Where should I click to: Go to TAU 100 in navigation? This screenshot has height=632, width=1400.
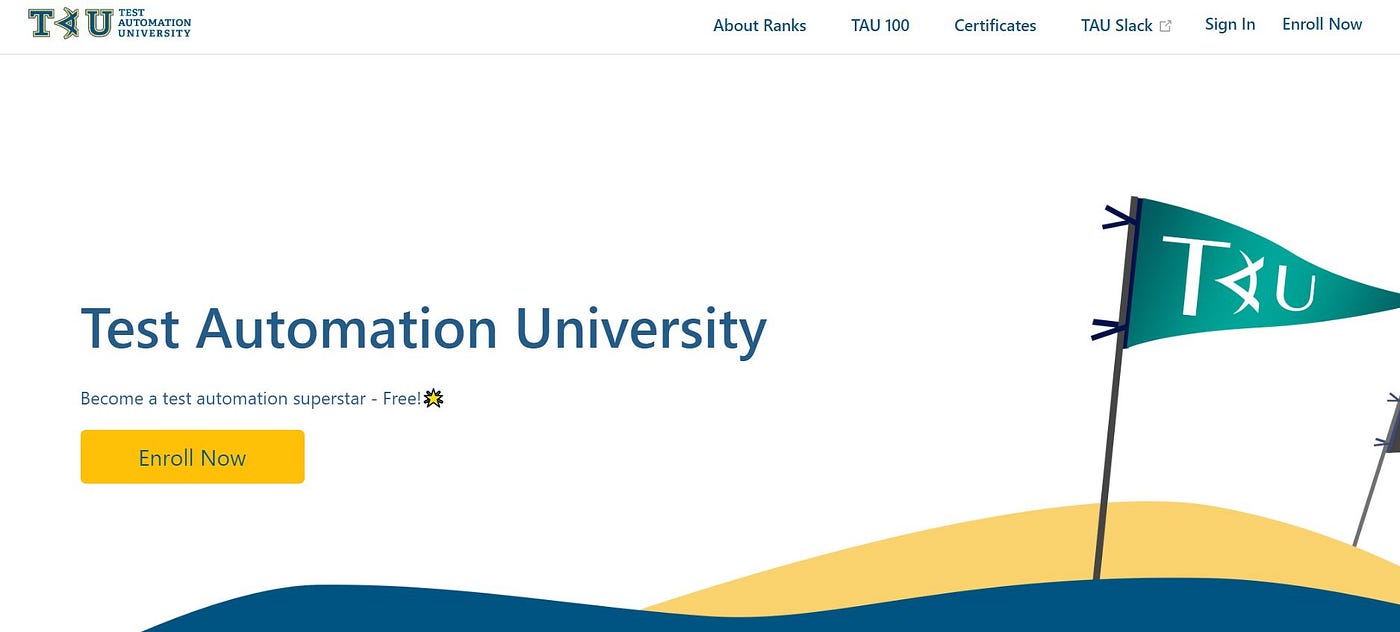tap(880, 26)
